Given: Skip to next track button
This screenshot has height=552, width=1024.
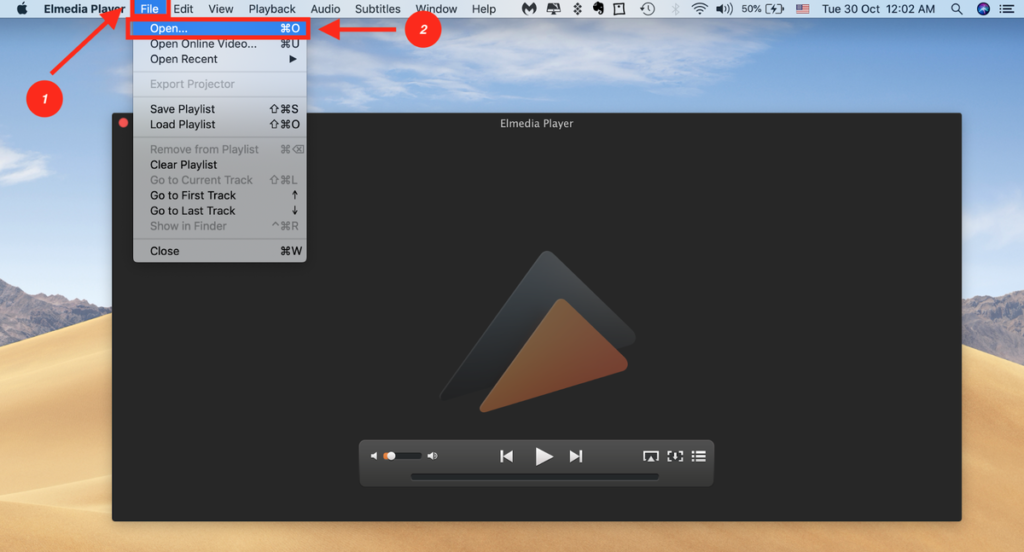Looking at the screenshot, I should 575,456.
